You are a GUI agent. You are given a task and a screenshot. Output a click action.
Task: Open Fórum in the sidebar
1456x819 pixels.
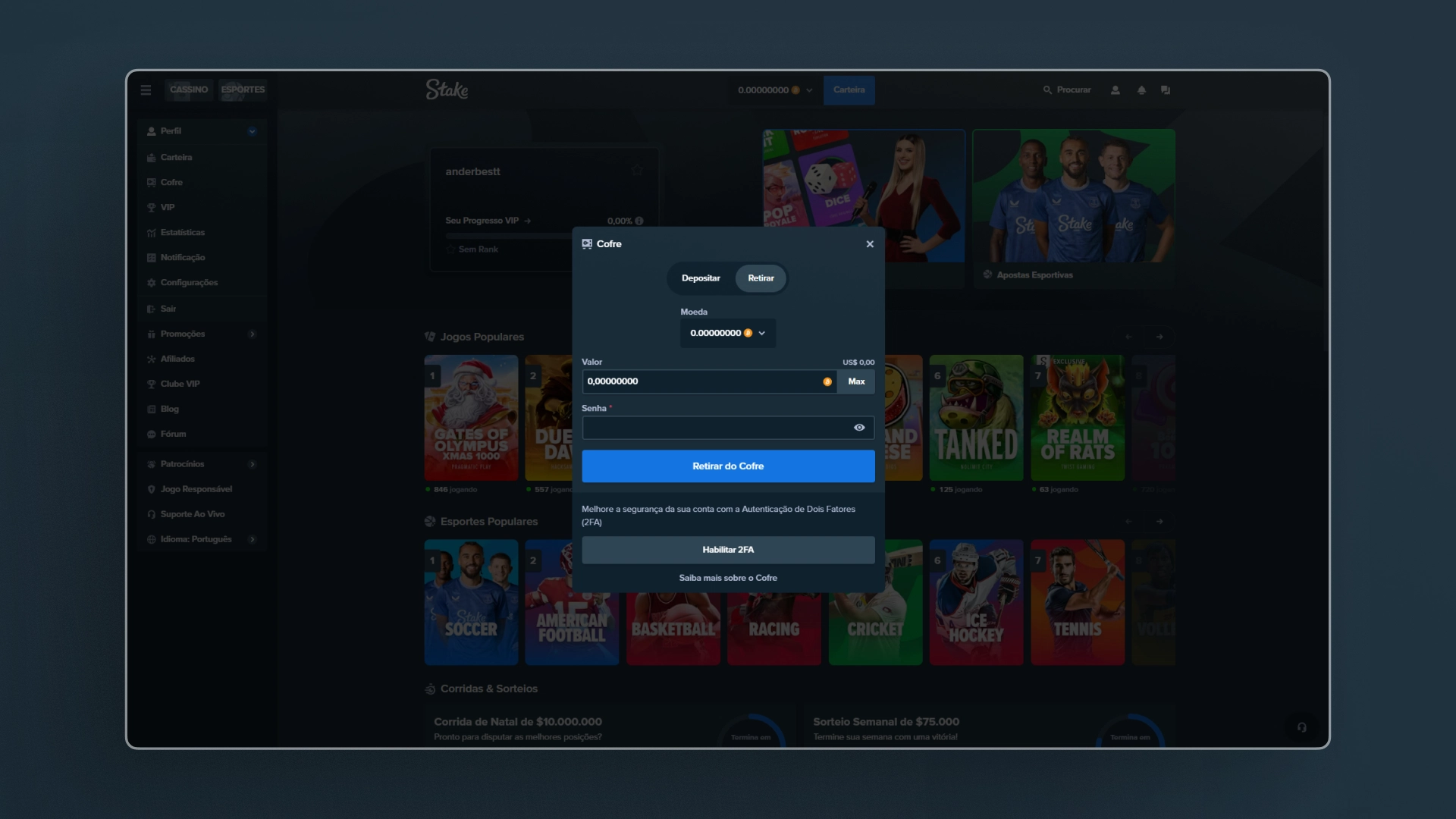(x=202, y=435)
